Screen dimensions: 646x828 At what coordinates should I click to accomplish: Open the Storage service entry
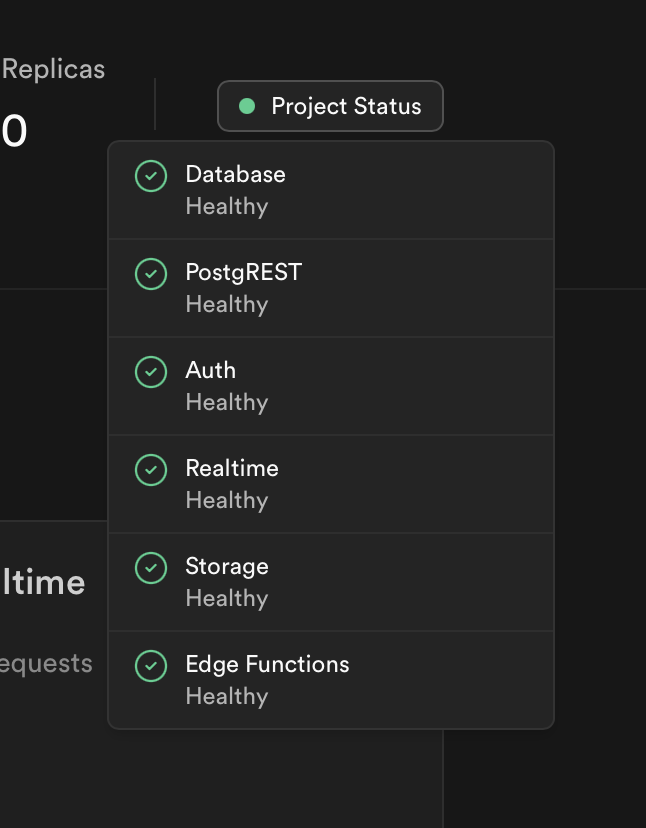pos(330,582)
